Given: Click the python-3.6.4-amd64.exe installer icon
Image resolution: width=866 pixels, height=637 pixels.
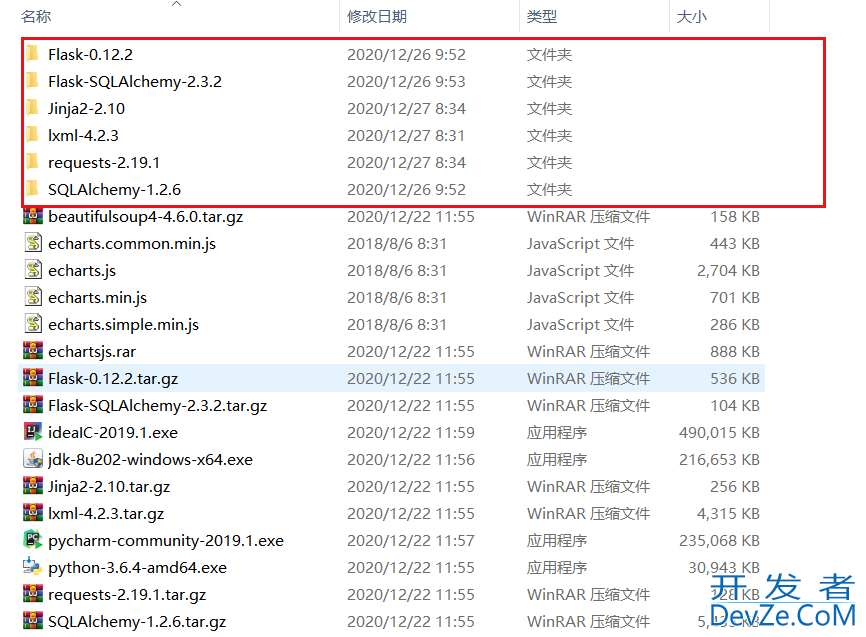Looking at the screenshot, I should pyautogui.click(x=33, y=567).
